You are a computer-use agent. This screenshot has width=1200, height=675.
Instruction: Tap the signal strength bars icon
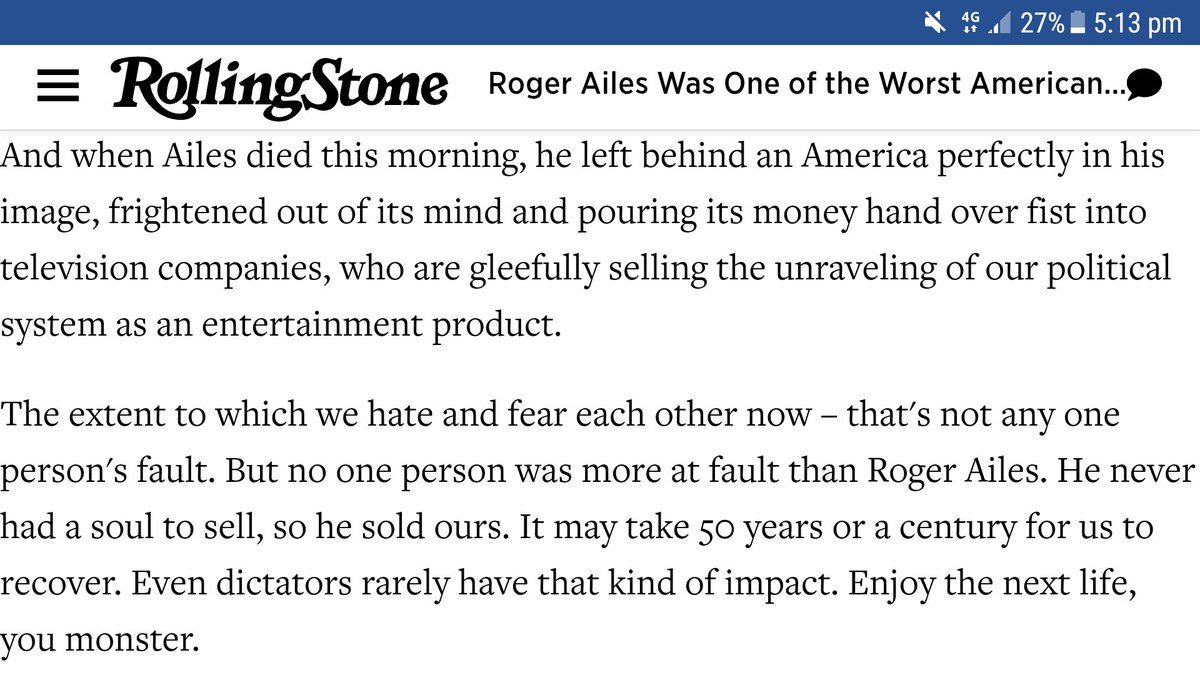(x=1000, y=22)
